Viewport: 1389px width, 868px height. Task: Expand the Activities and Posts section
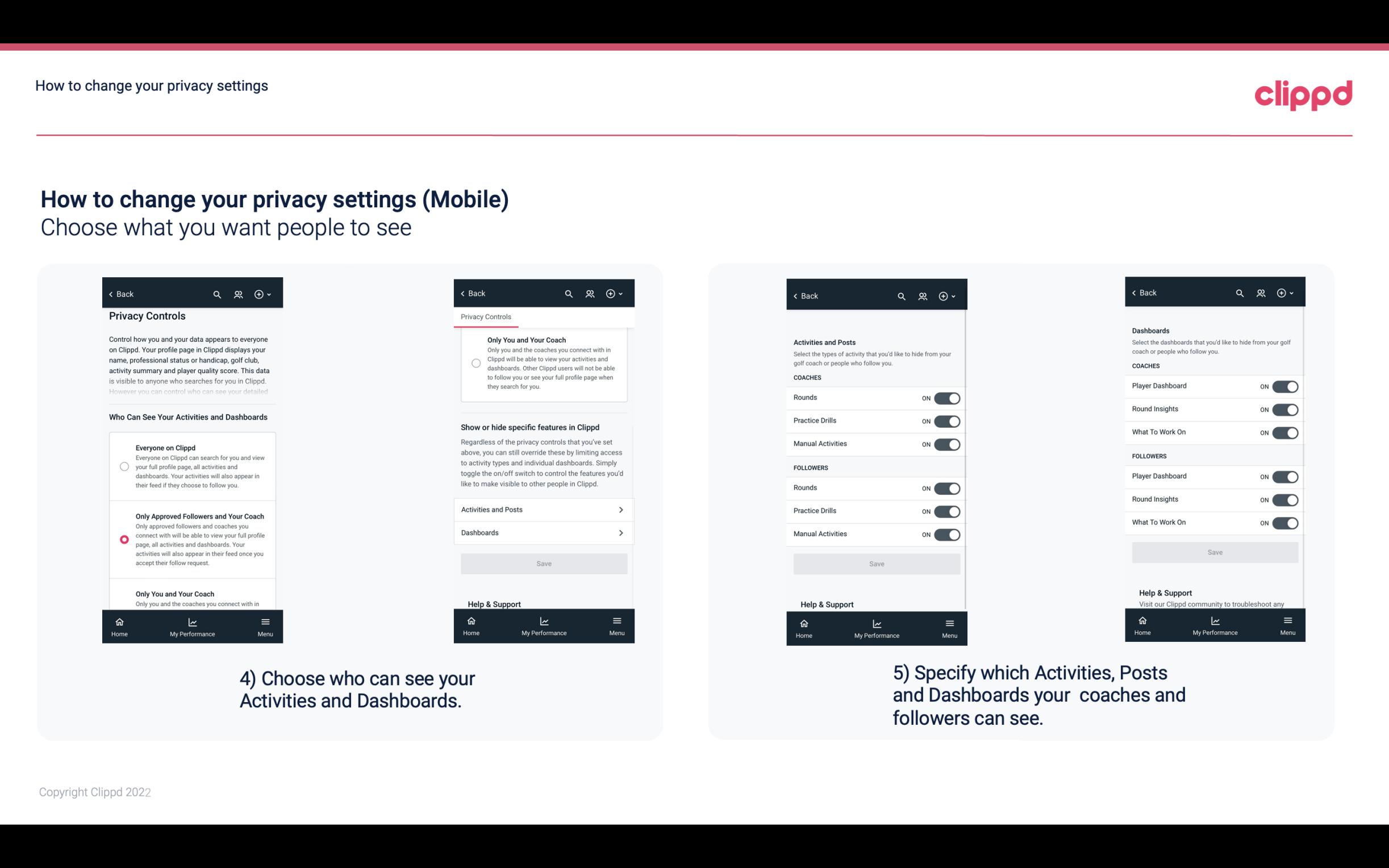pyautogui.click(x=543, y=509)
